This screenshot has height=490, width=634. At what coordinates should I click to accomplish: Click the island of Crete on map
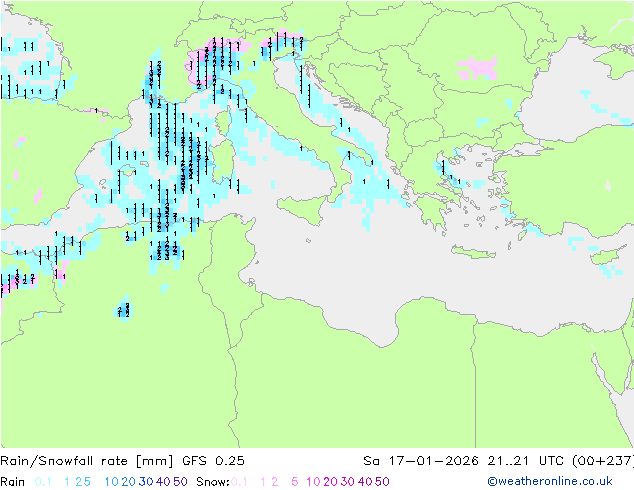point(473,251)
